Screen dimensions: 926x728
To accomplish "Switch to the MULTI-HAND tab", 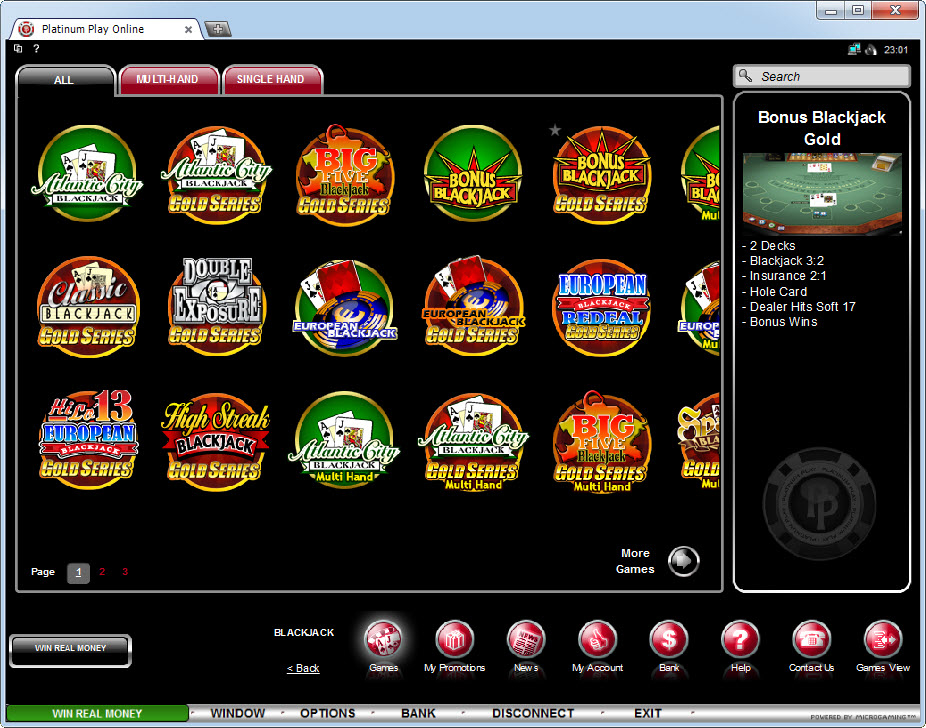I will pyautogui.click(x=168, y=79).
